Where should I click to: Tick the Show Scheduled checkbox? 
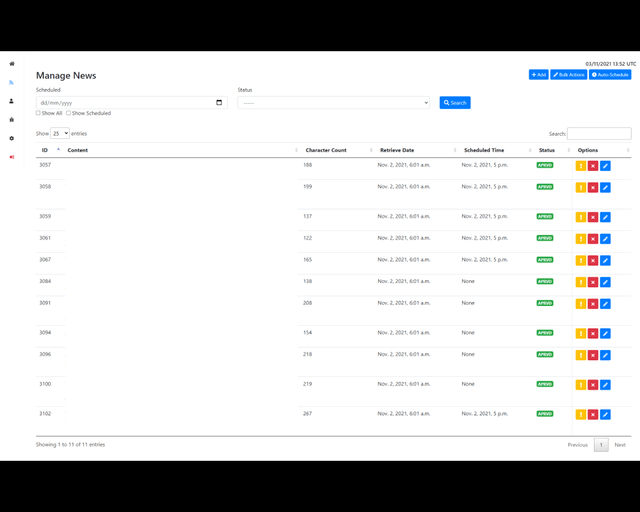[x=69, y=113]
